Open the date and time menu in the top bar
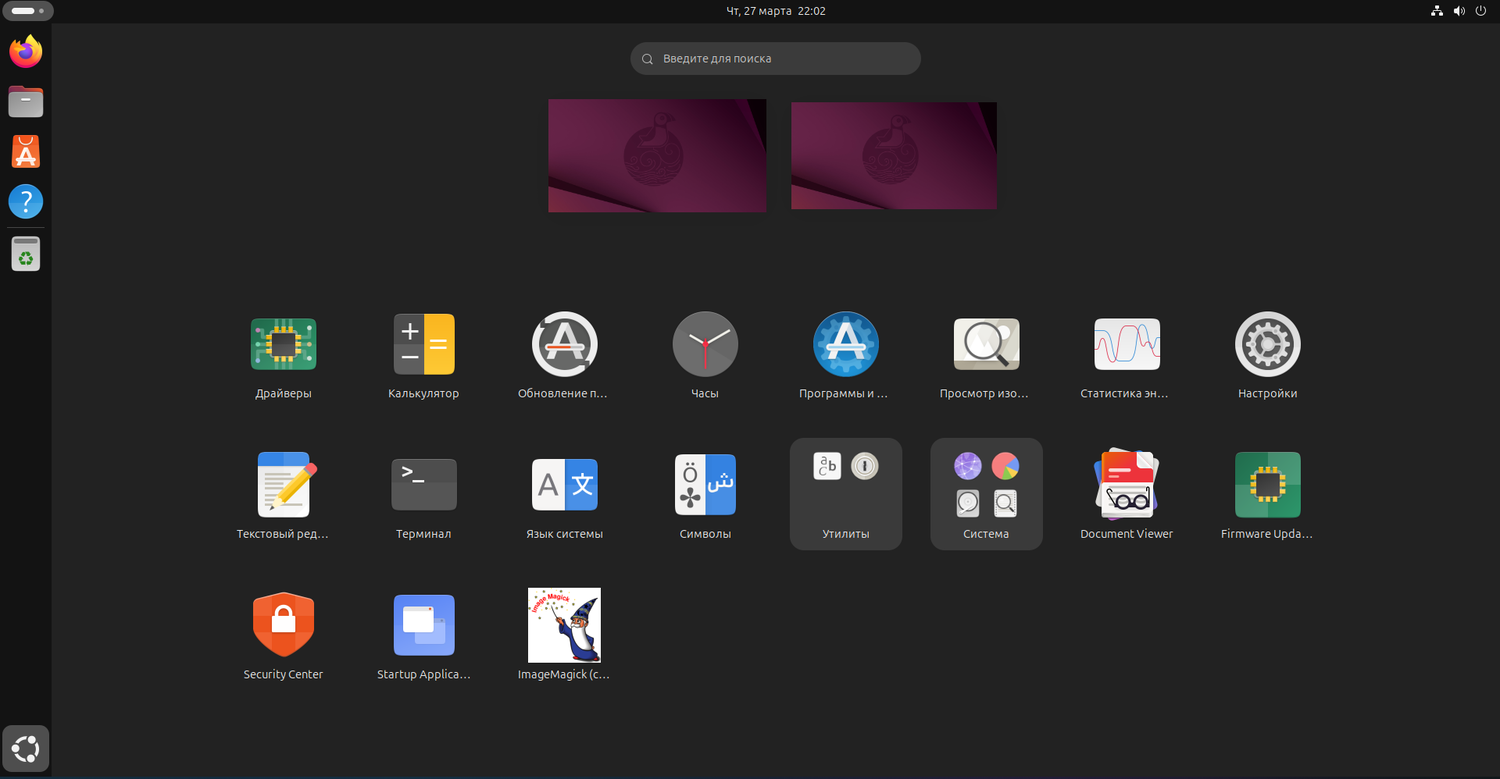Image resolution: width=1500 pixels, height=779 pixels. coord(776,11)
